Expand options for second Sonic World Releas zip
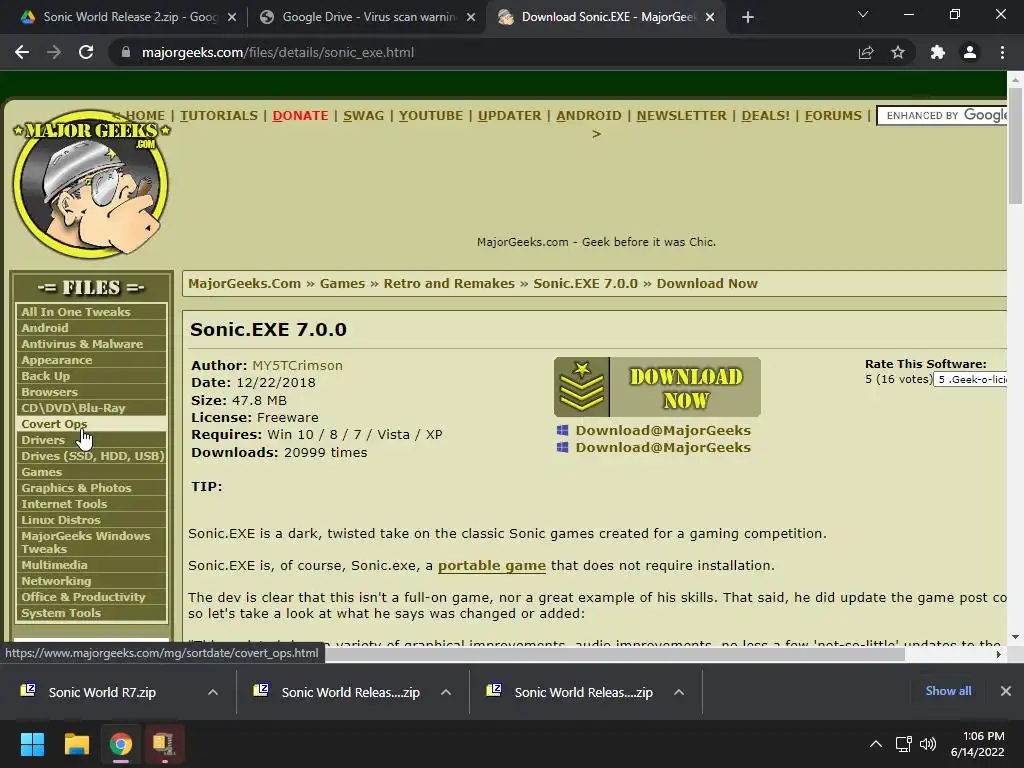This screenshot has width=1024, height=768. [x=446, y=692]
